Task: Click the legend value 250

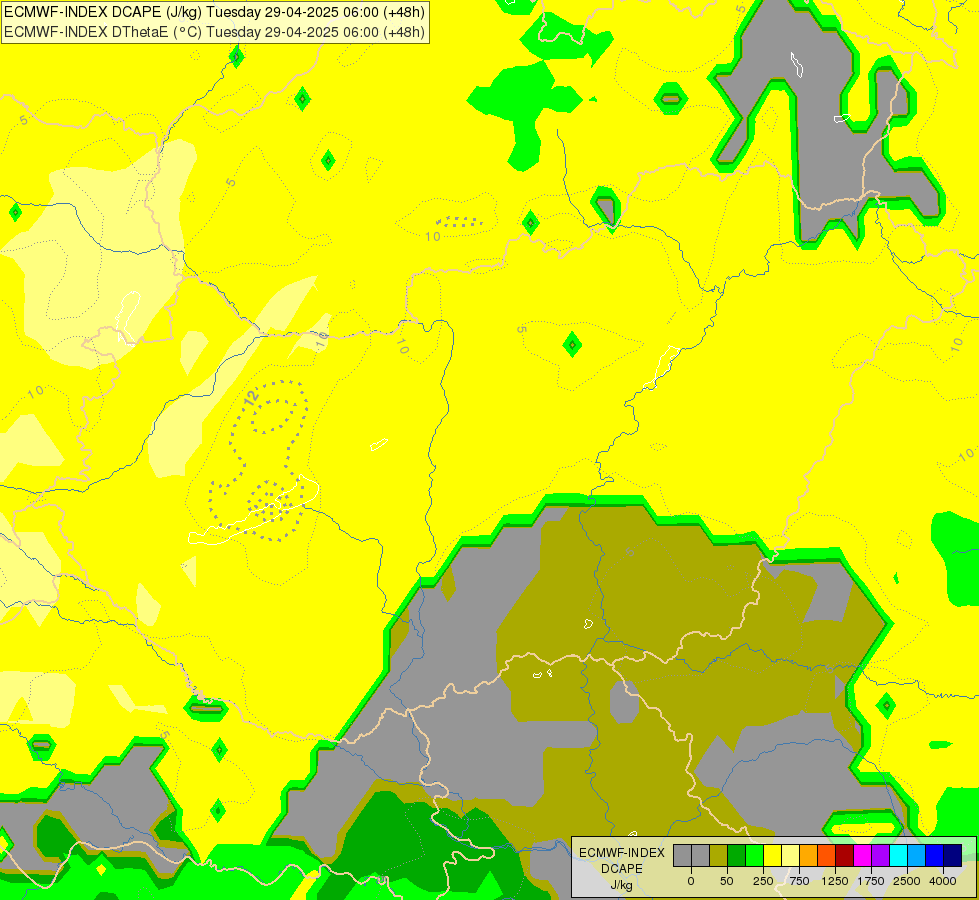Action: pyautogui.click(x=763, y=881)
